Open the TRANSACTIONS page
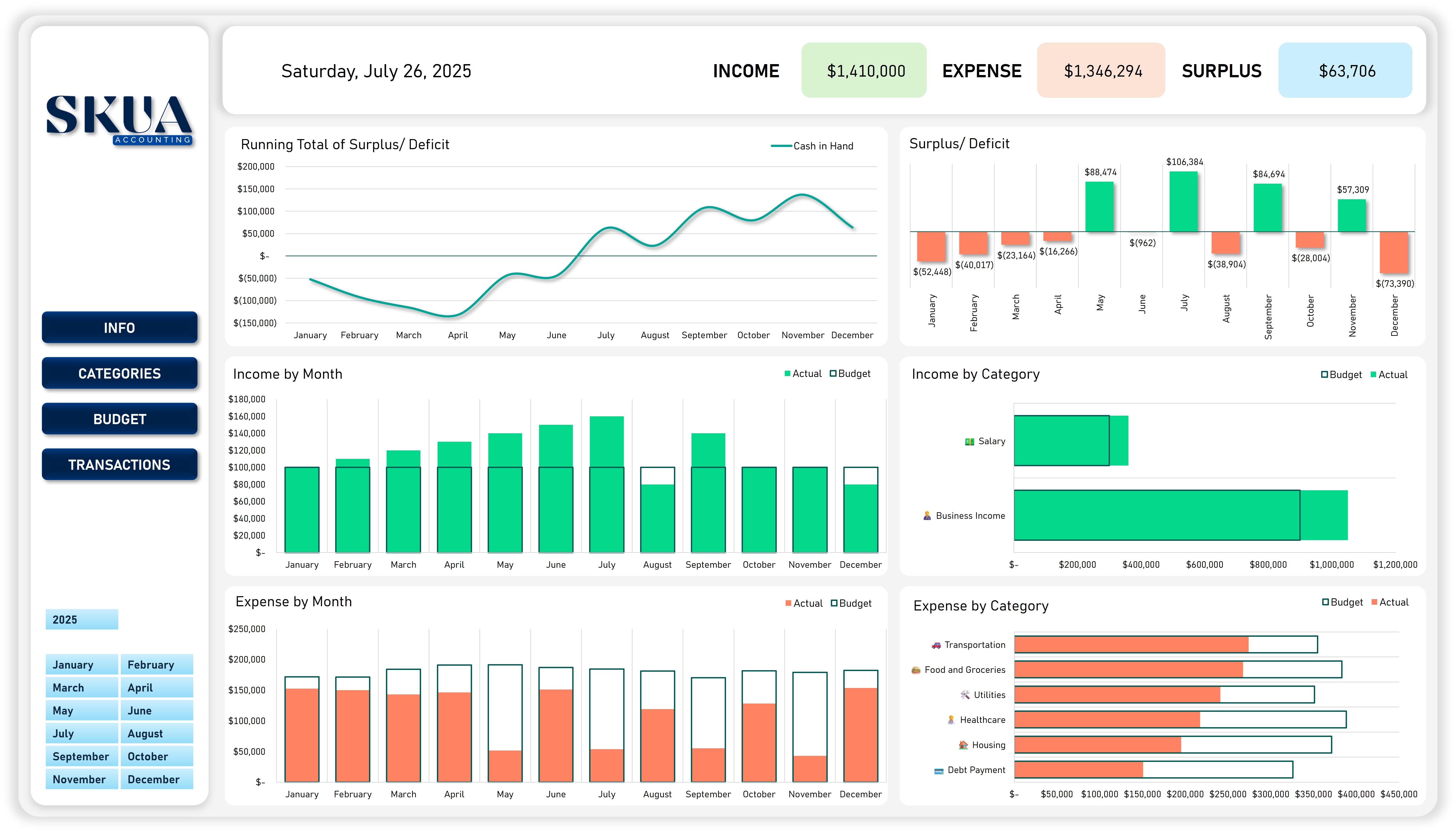Screen dimensions: 1456x832 click(x=119, y=465)
